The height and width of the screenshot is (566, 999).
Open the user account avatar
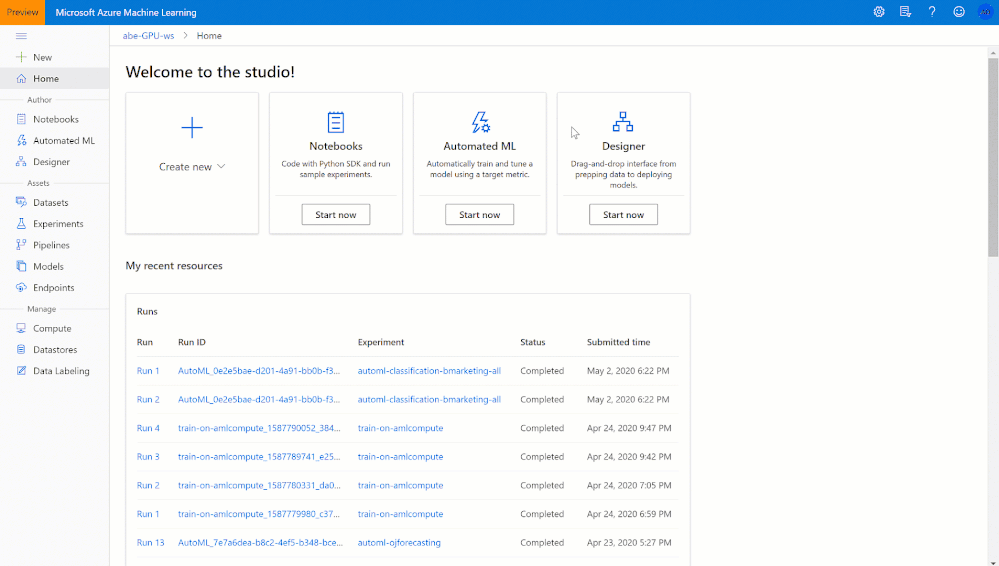tap(986, 12)
